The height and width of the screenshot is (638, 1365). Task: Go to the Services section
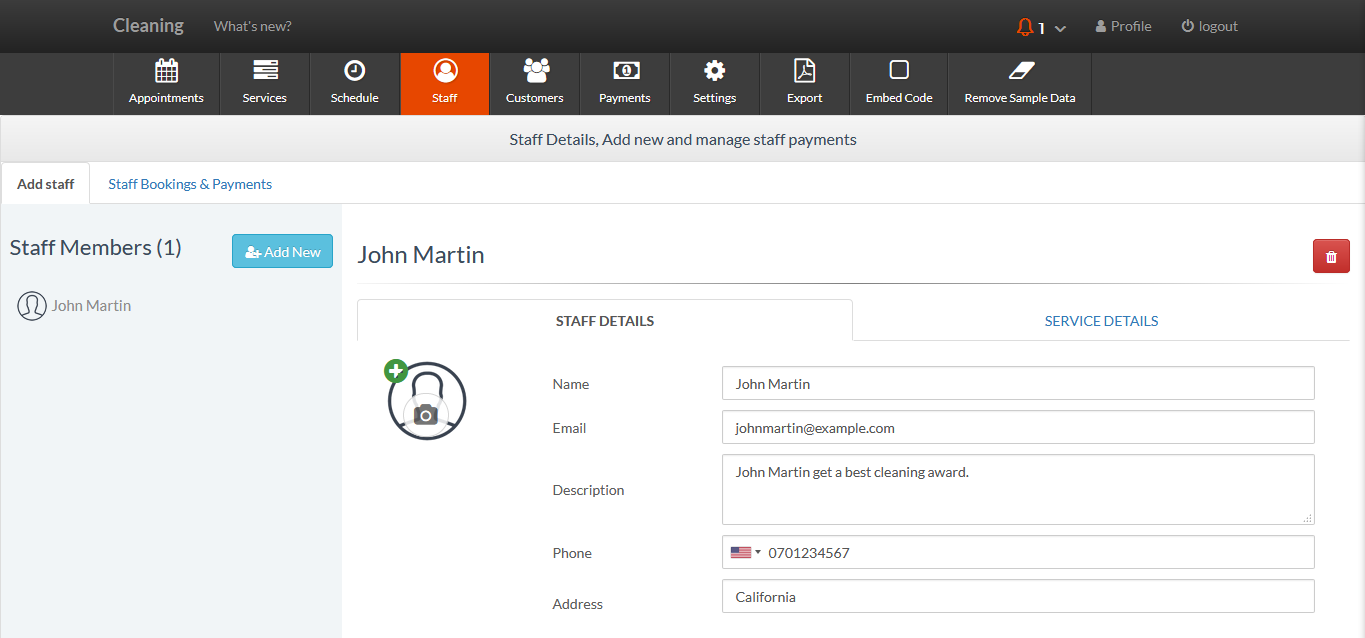pos(265,84)
